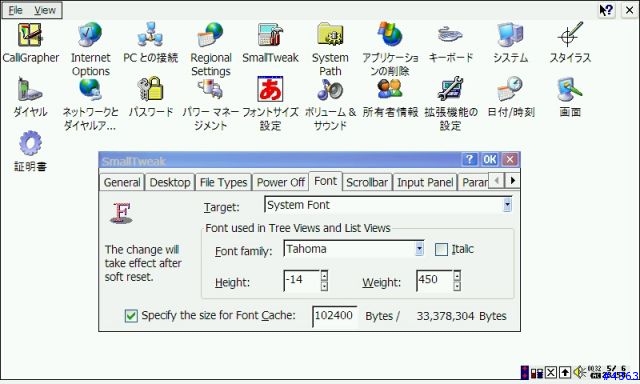Open the 画面 display applet
Screen dimensions: 640x384
(x=570, y=97)
